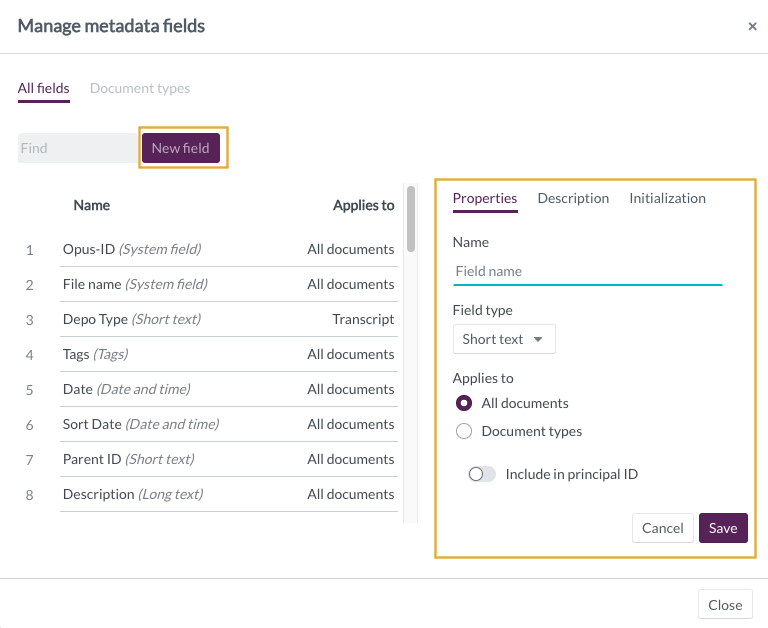
Task: Open the Properties tab
Action: coord(485,198)
